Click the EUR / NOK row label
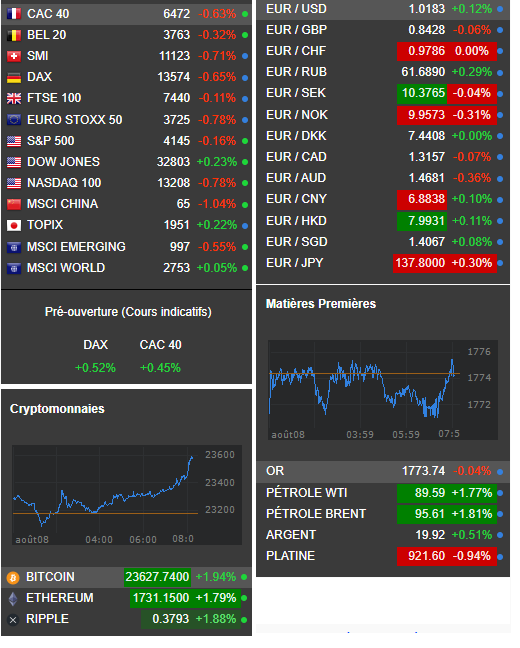 [x=297, y=115]
